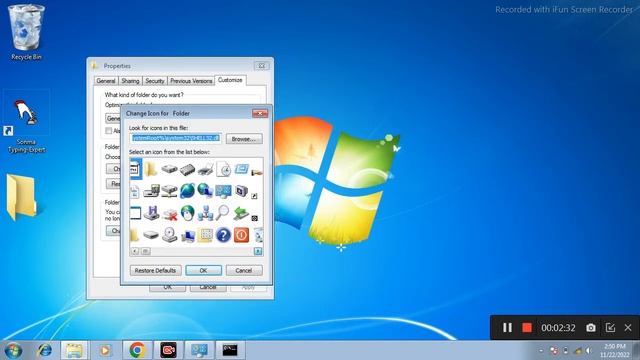This screenshot has height=360, width=640.
Task: Pick the blue window frame icon in top row
Action: [x=241, y=169]
